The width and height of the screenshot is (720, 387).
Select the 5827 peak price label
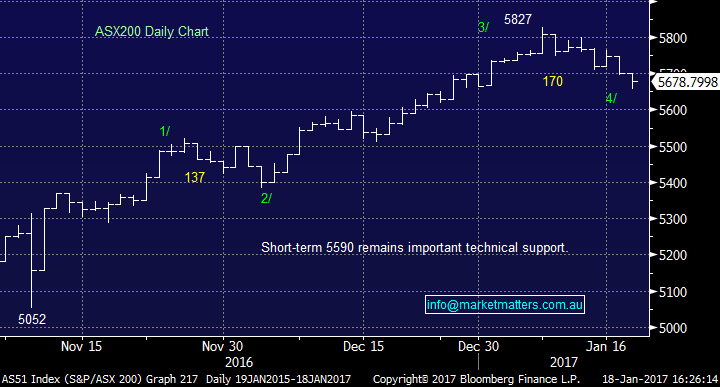point(518,19)
